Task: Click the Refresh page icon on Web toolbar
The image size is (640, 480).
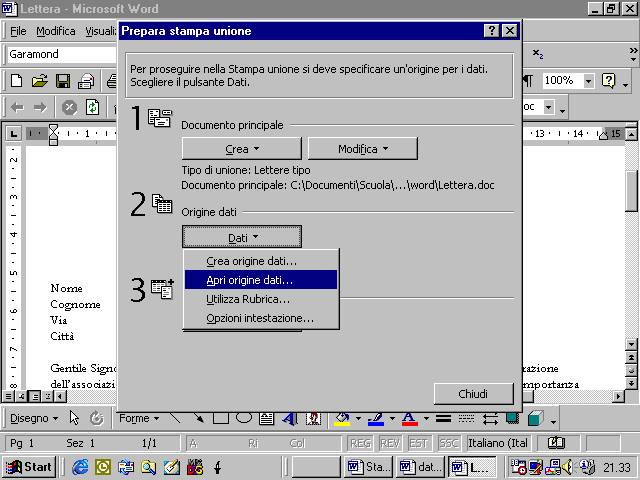Action: coord(92,108)
